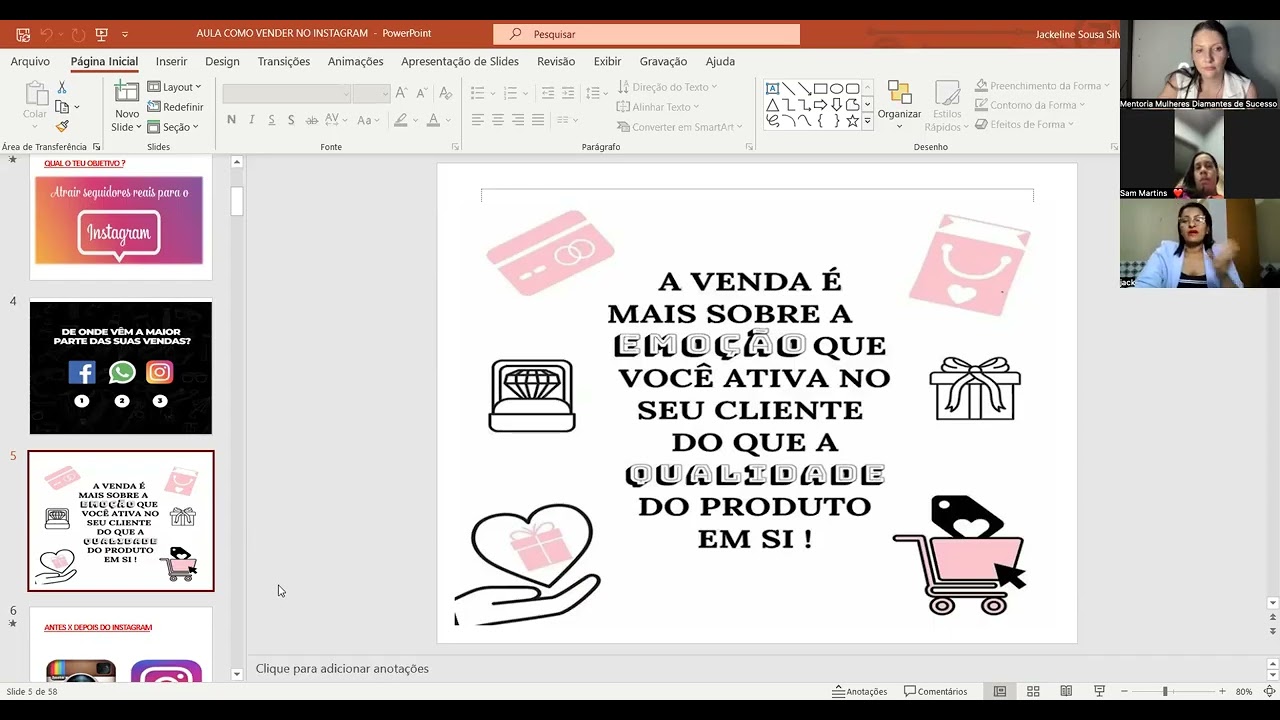Screen dimensions: 1280x720
Task: Select the triangle shape in gallery
Action: (x=772, y=104)
